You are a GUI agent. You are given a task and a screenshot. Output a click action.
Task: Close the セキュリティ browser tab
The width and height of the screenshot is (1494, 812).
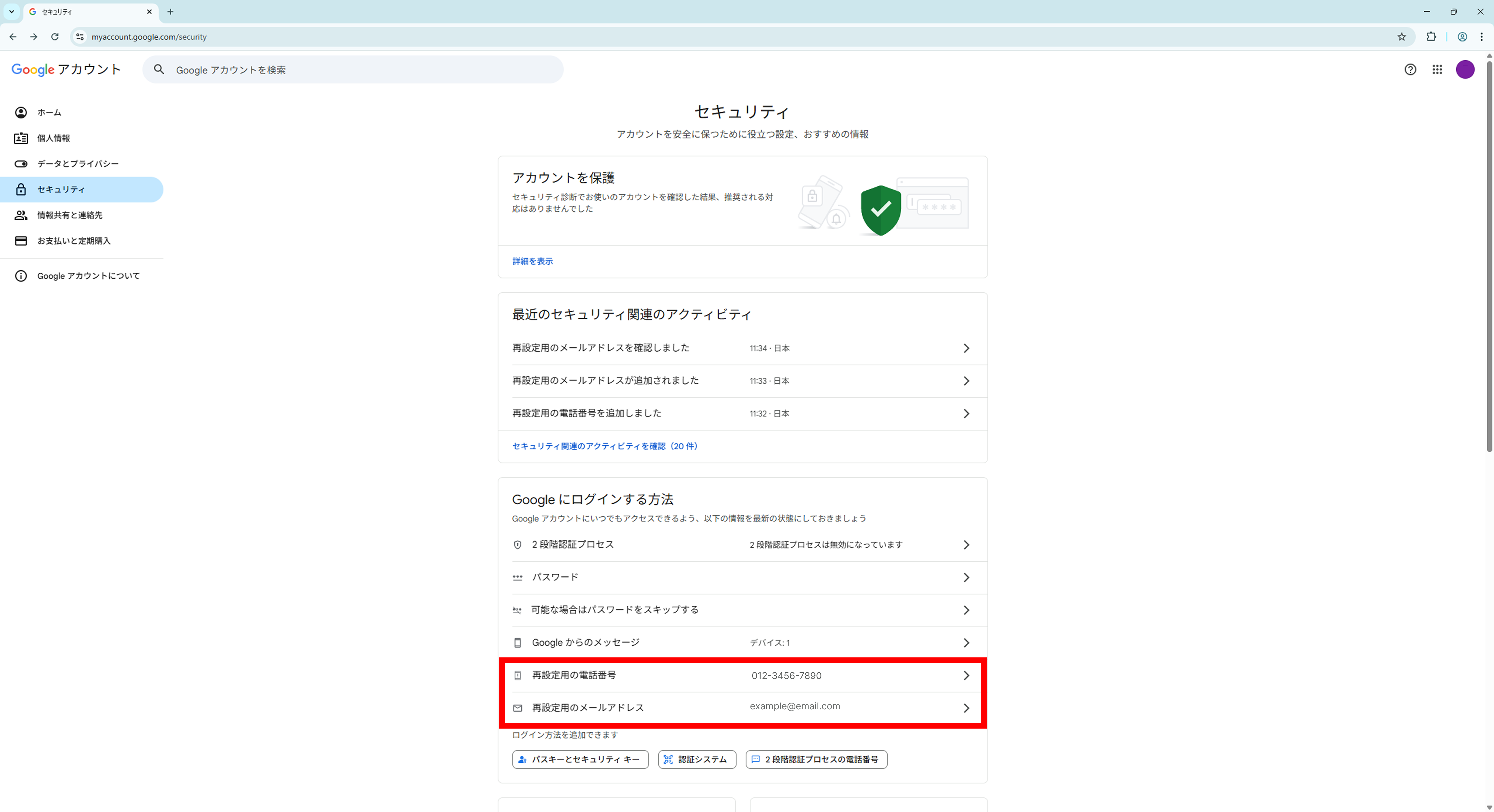coord(149,12)
